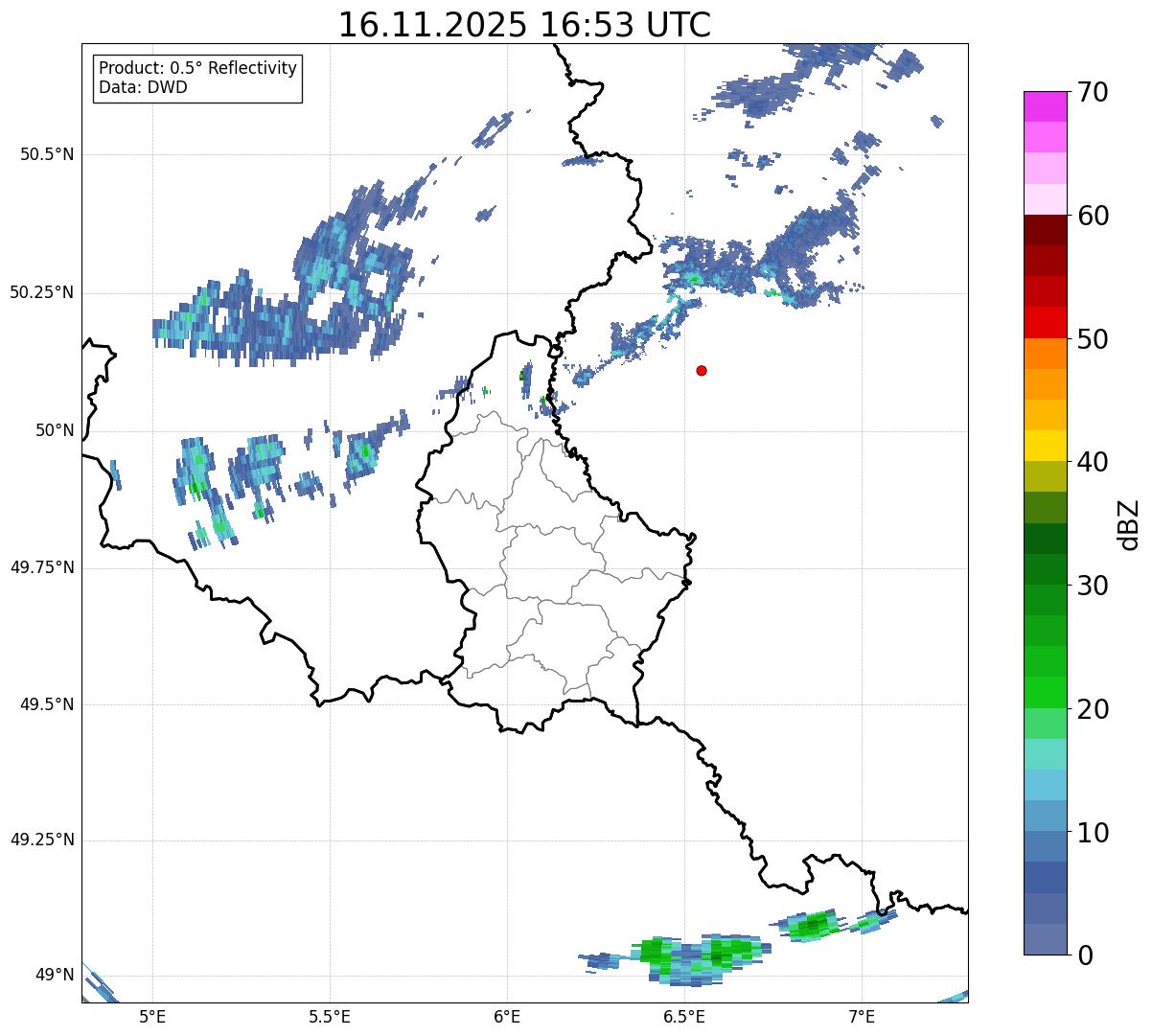Click the red location marker dot
1152x1036 pixels.
pos(702,371)
